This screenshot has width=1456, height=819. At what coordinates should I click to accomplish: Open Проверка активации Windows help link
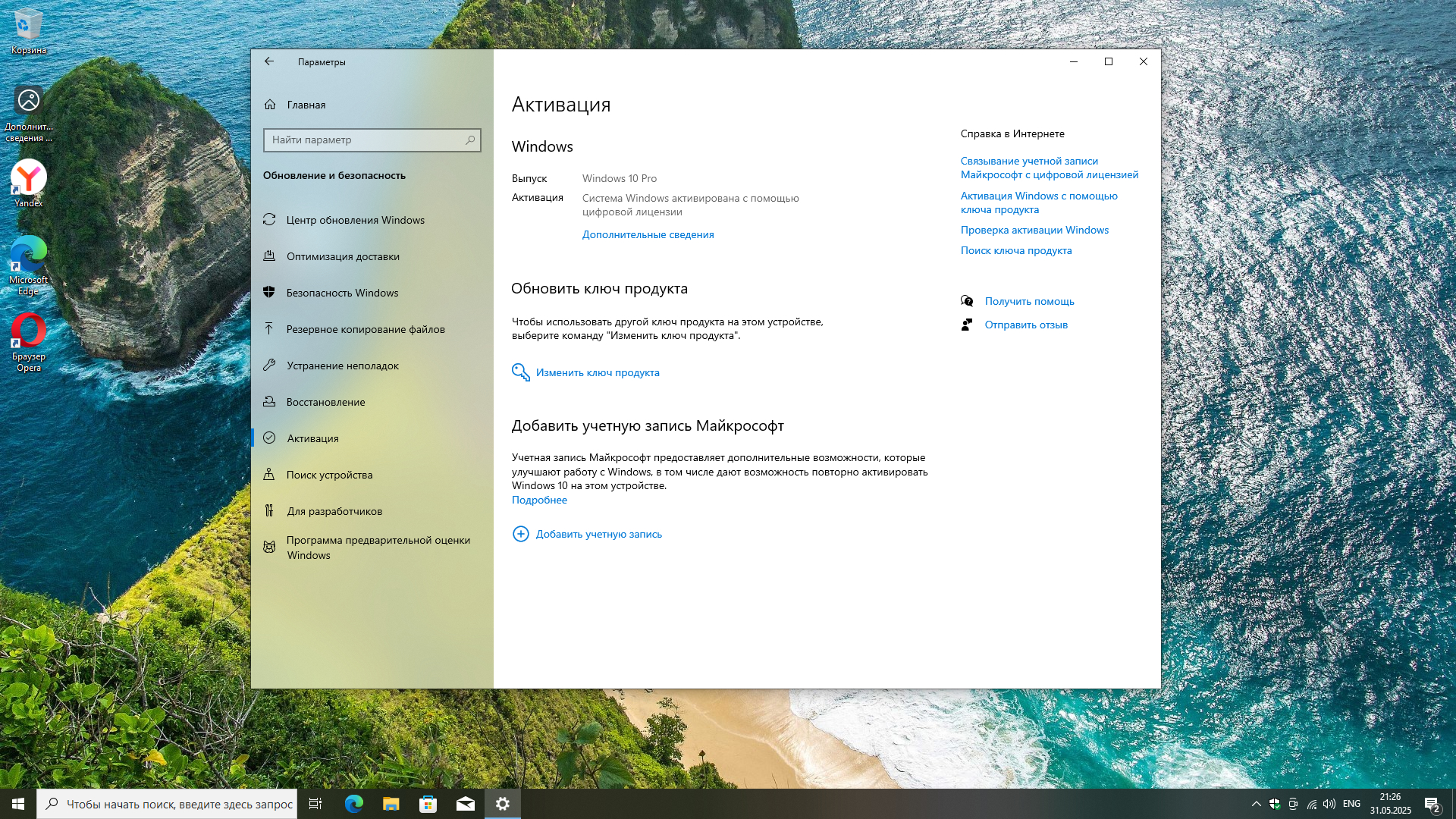pyautogui.click(x=1034, y=230)
